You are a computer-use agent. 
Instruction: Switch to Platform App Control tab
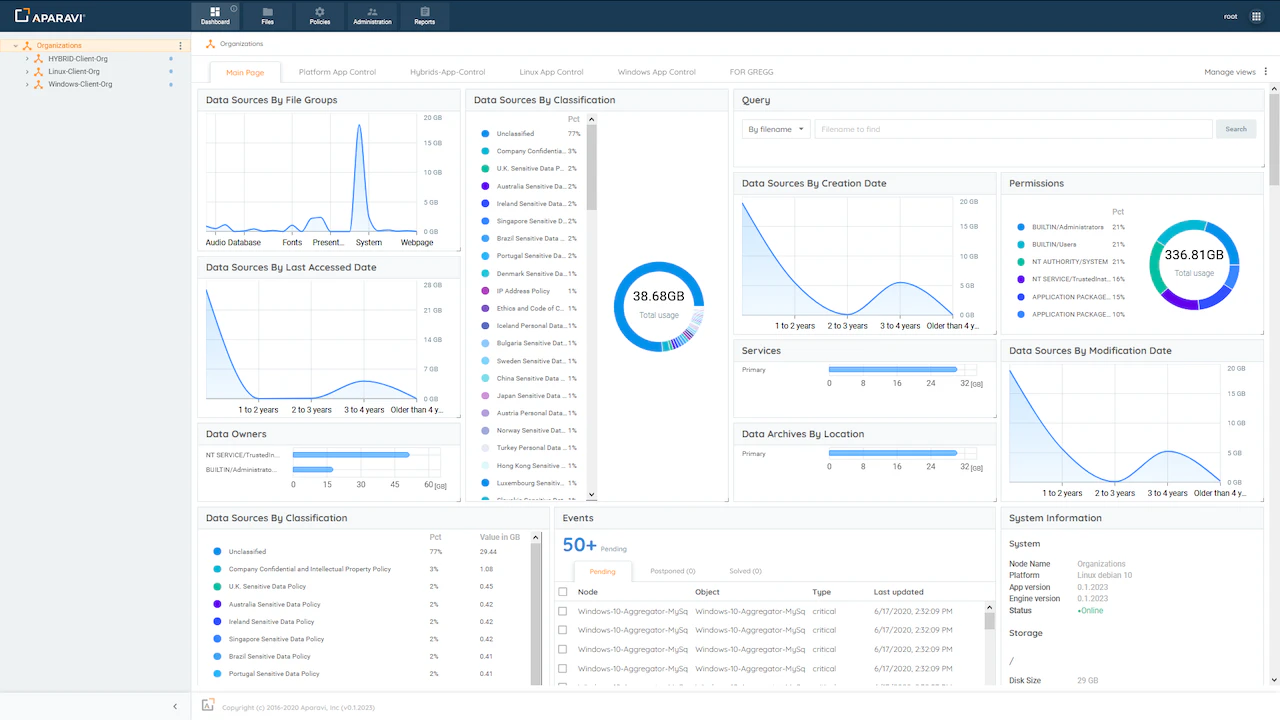(337, 72)
